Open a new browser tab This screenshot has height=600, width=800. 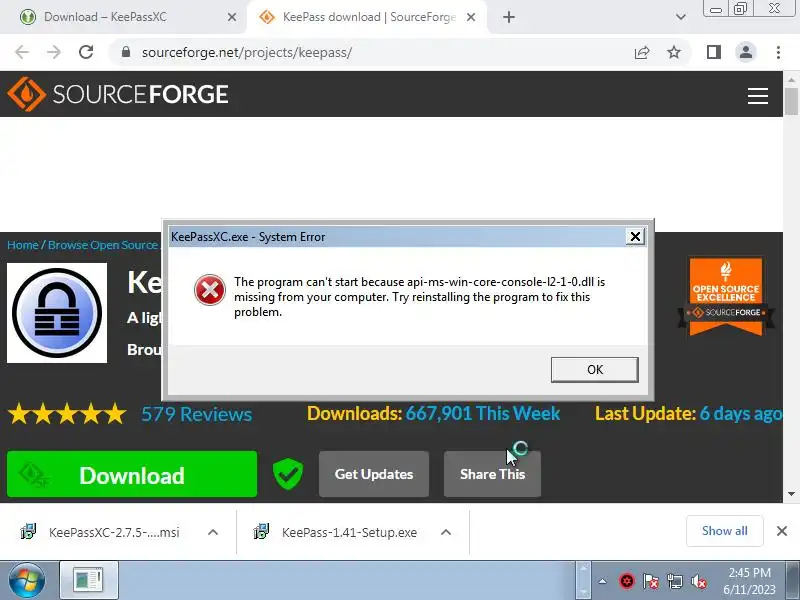coord(509,17)
